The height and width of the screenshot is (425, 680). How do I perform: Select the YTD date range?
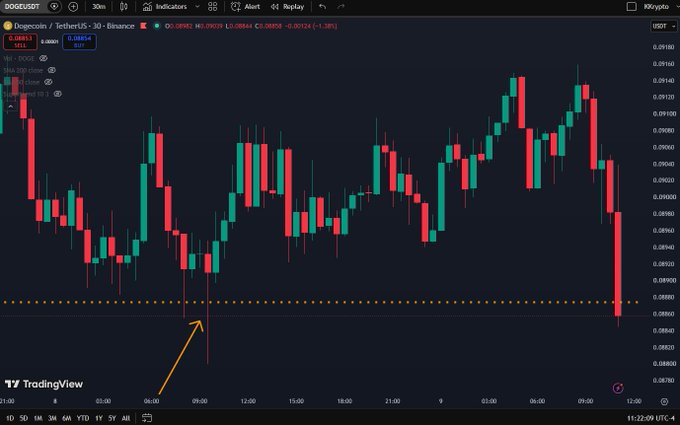[x=83, y=418]
